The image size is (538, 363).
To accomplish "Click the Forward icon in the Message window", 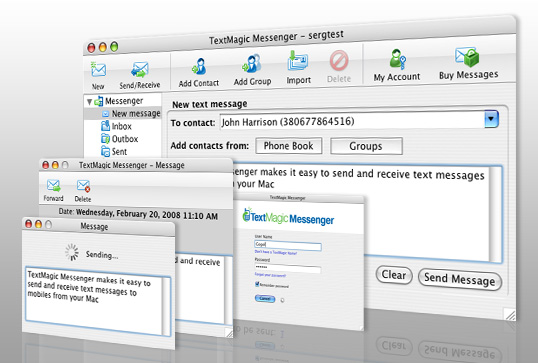I will click(x=54, y=186).
